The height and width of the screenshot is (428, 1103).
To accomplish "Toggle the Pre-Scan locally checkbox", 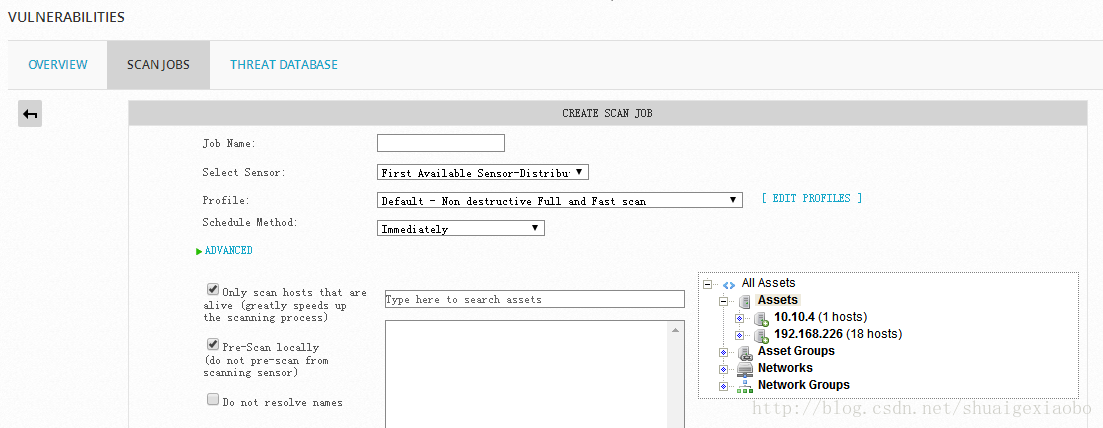I will [212, 344].
